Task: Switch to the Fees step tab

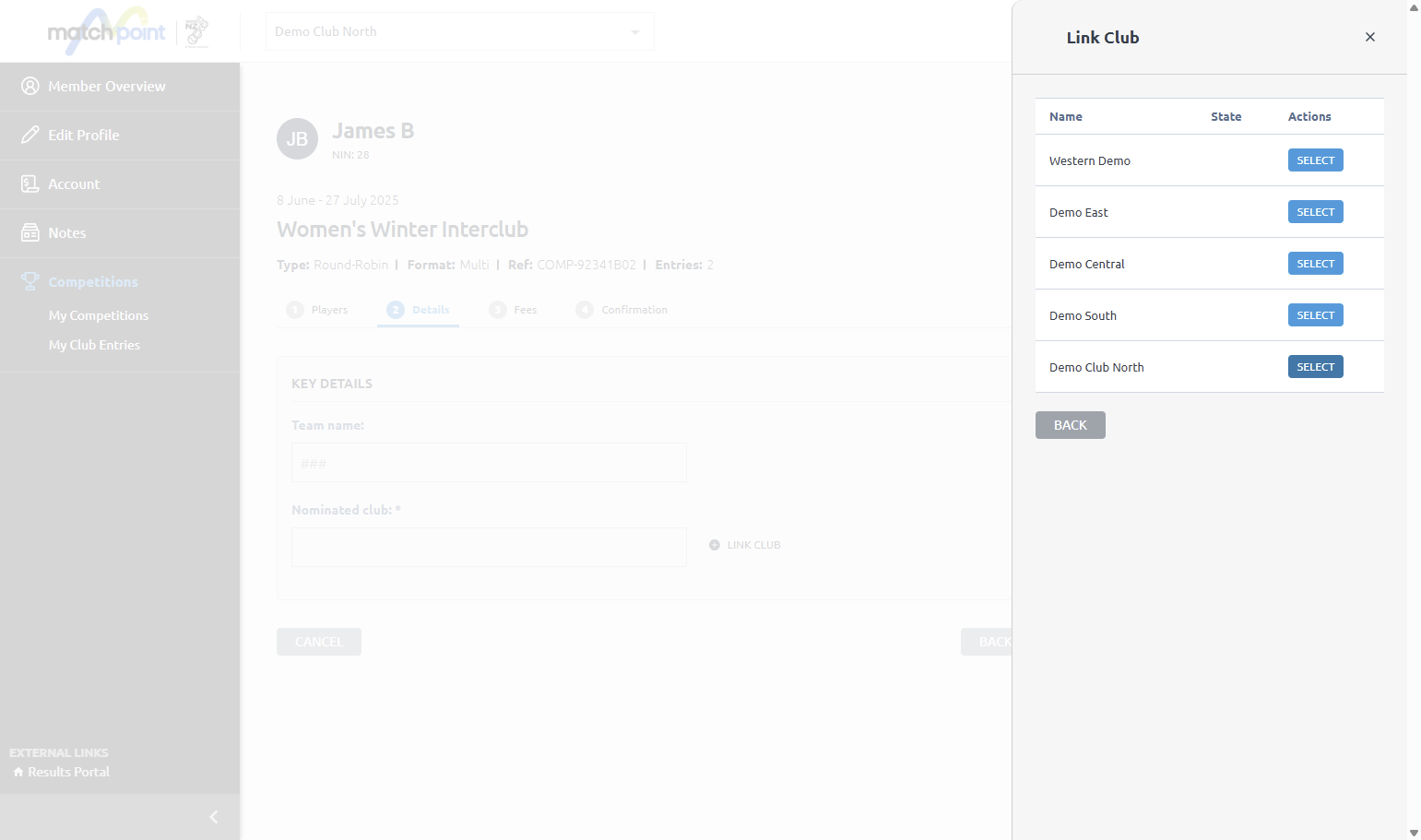Action: coord(513,310)
